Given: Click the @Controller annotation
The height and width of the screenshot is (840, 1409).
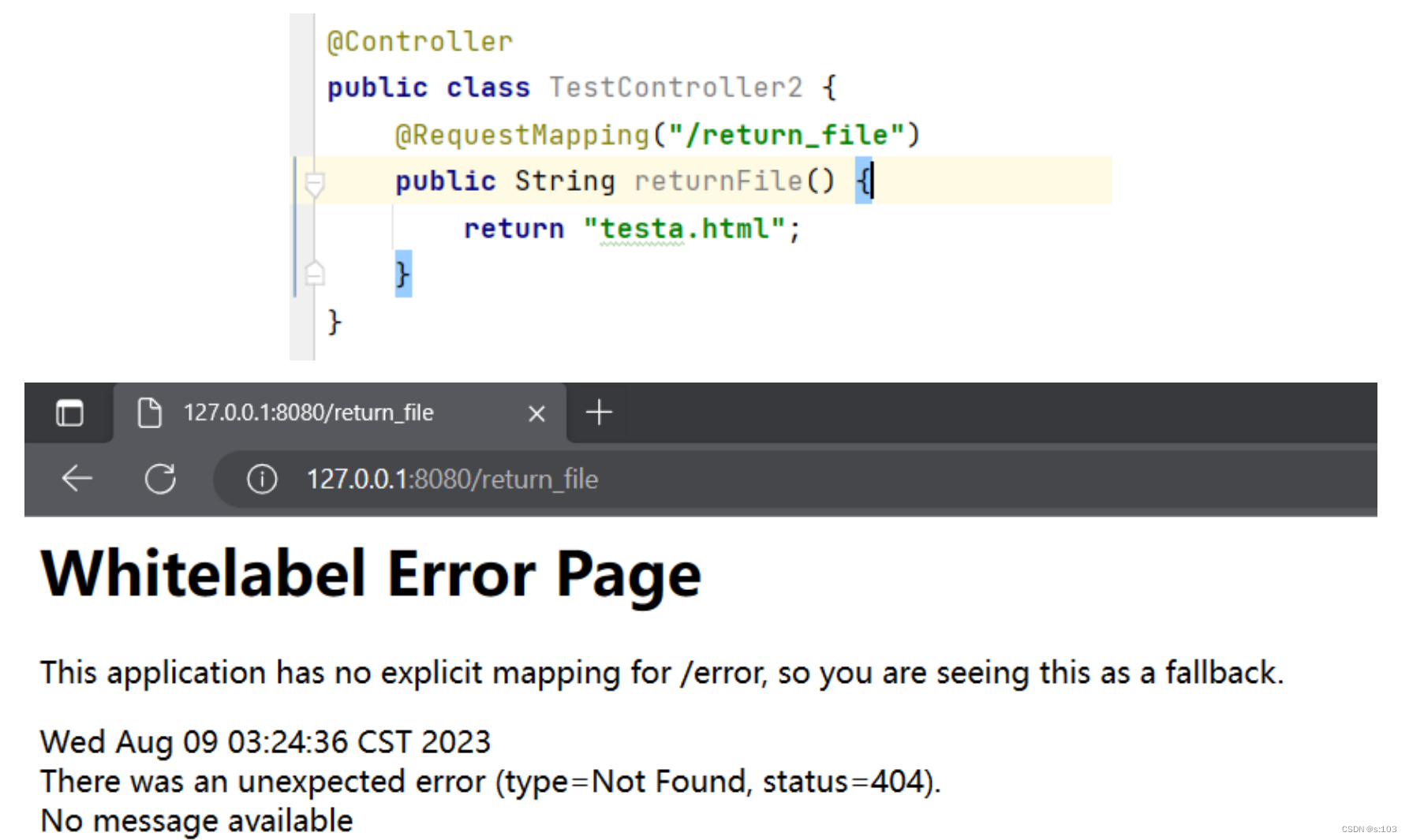Looking at the screenshot, I should (x=420, y=42).
